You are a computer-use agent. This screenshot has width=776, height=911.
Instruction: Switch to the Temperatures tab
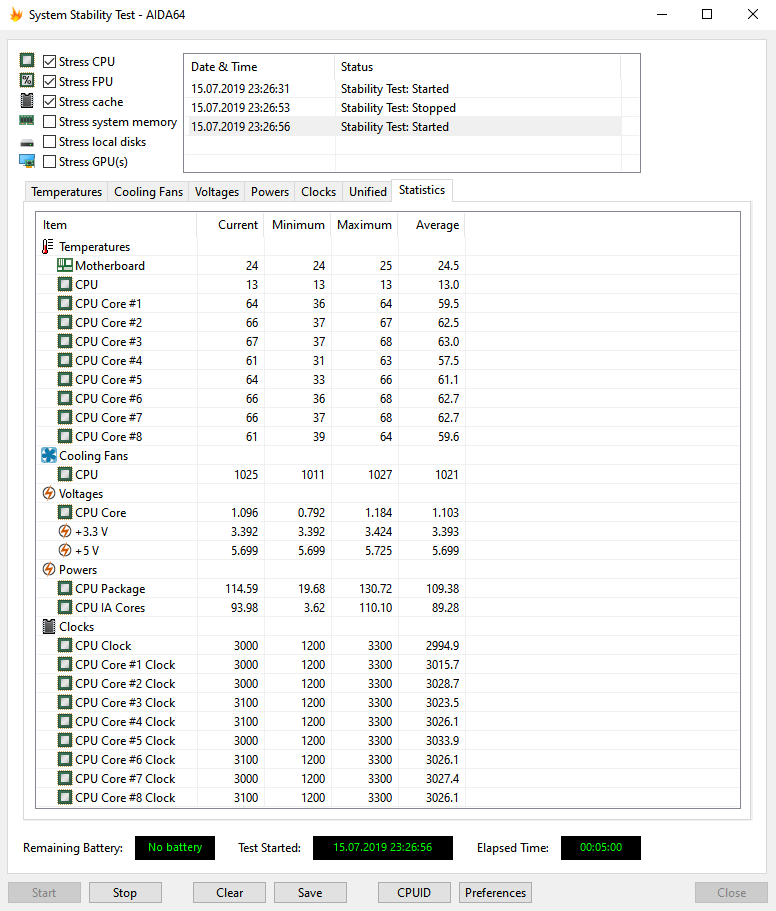click(x=66, y=192)
